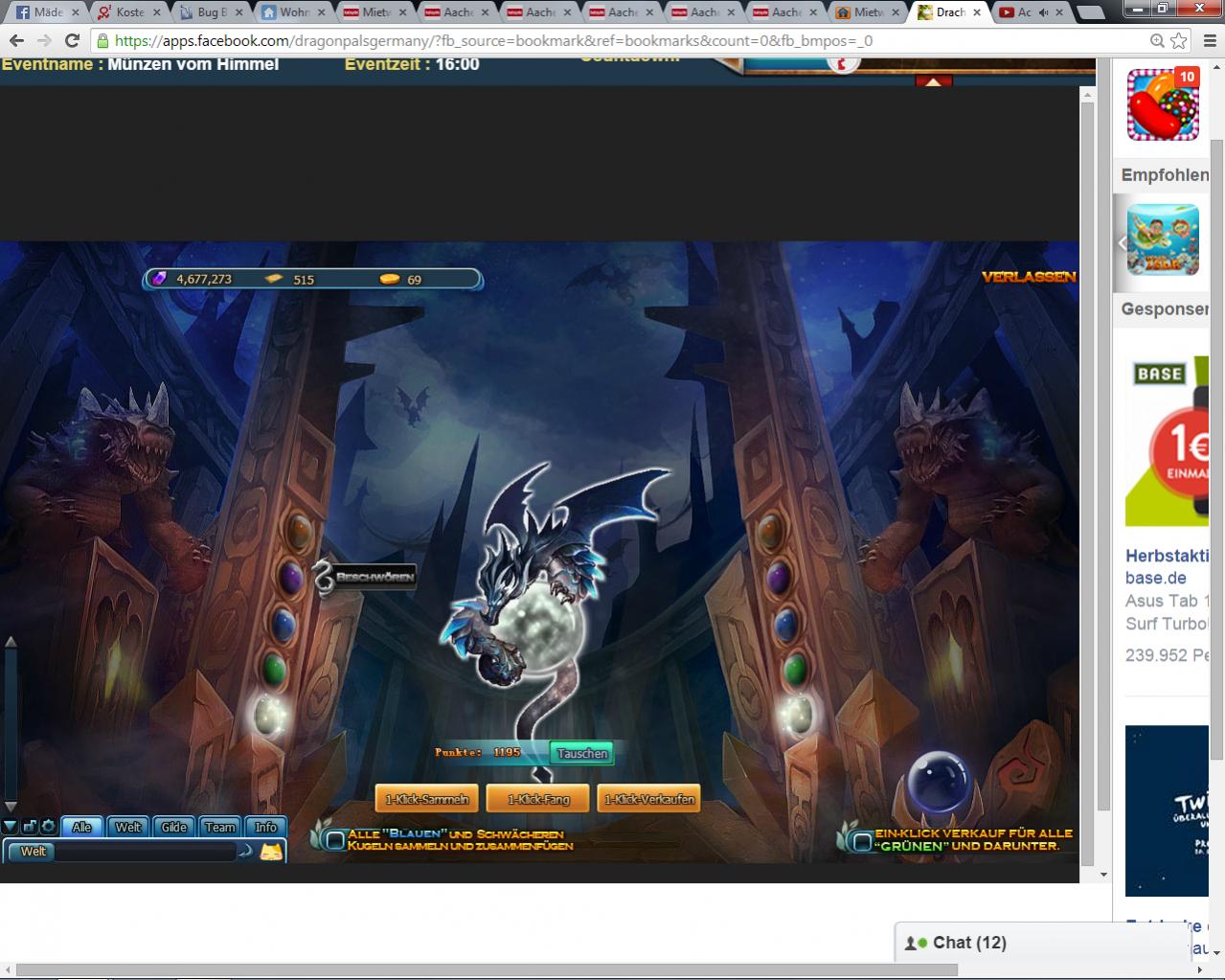Bookmark this page with star icon

(1179, 41)
